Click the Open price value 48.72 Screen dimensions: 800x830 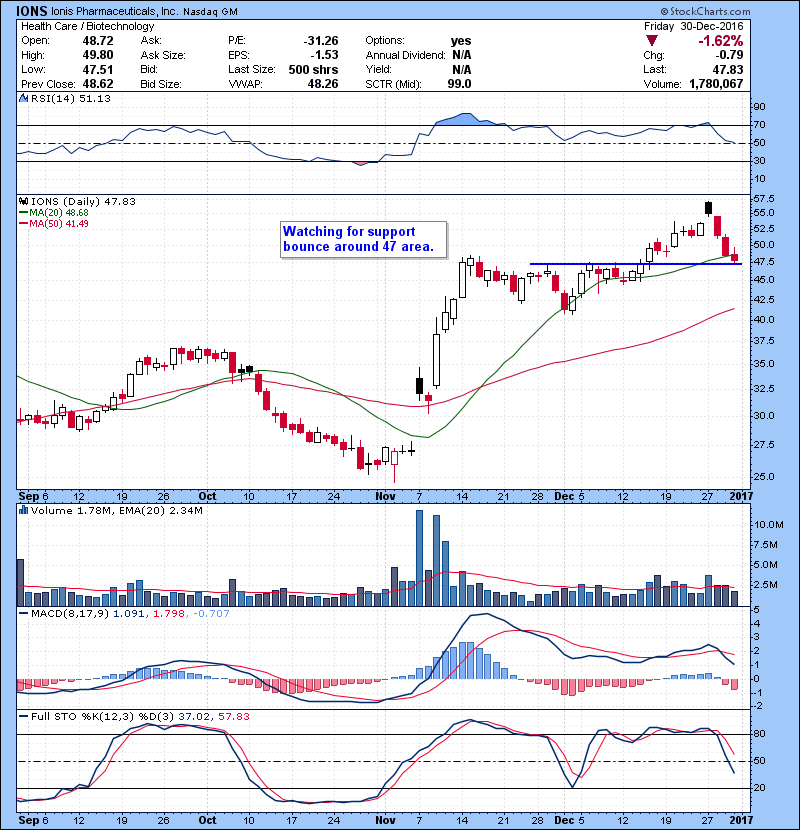click(98, 41)
